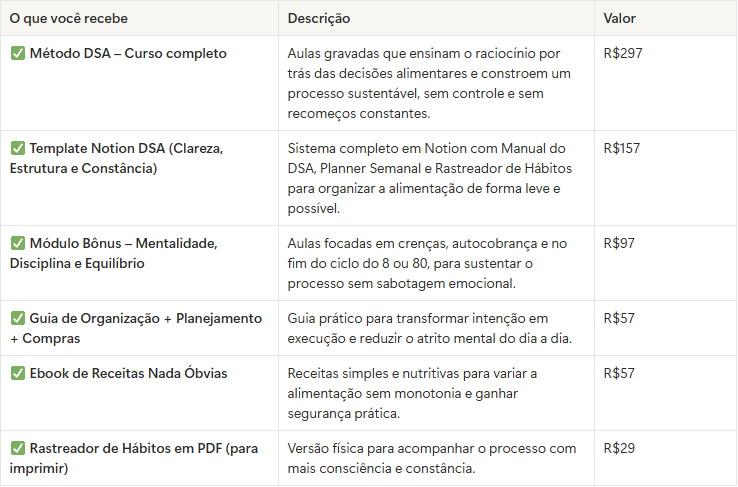Click the green checkmark beside Método DSA
This screenshot has width=738, height=487.
(x=18, y=53)
